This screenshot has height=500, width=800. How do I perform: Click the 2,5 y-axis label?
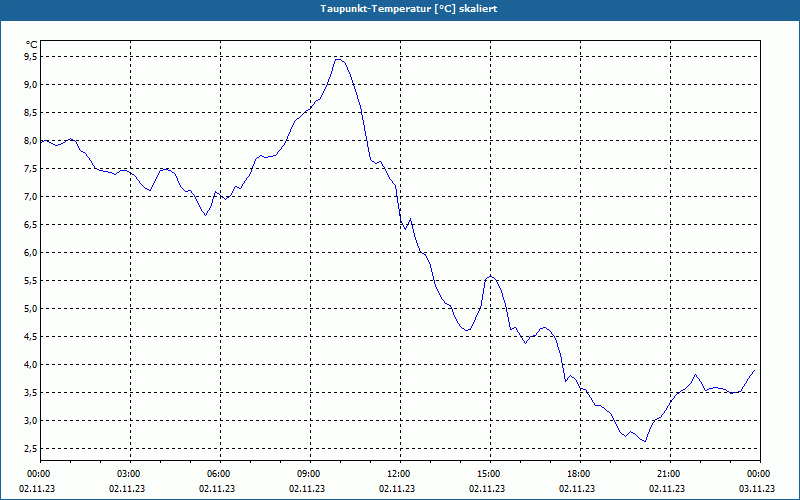[x=31, y=449]
